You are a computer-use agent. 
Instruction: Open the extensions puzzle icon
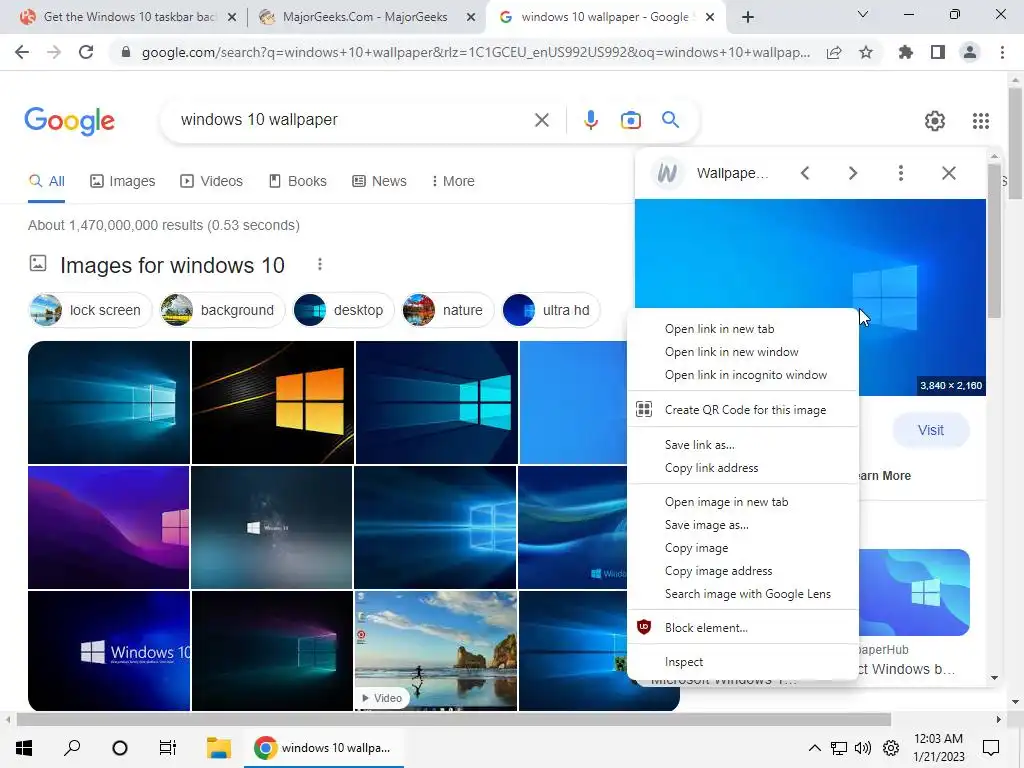click(906, 52)
